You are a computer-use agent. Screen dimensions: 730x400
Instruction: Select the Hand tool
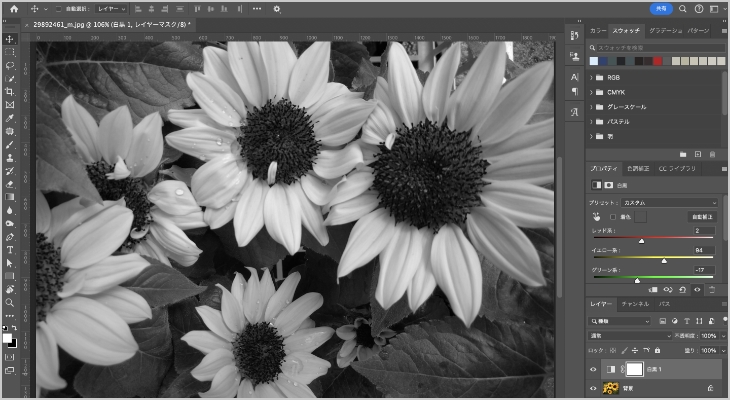9,289
